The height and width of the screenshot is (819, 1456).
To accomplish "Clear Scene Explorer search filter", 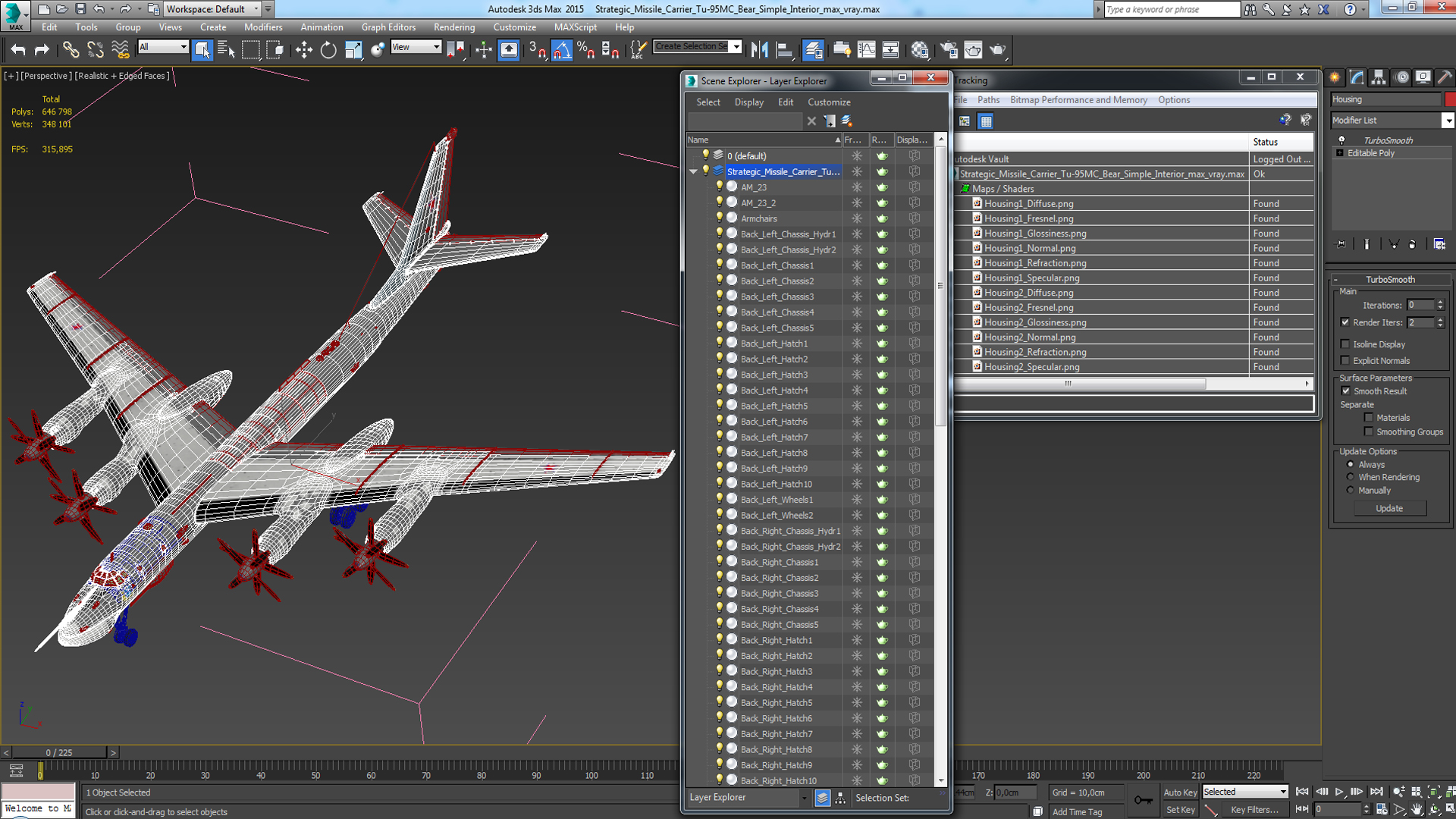I will point(811,121).
